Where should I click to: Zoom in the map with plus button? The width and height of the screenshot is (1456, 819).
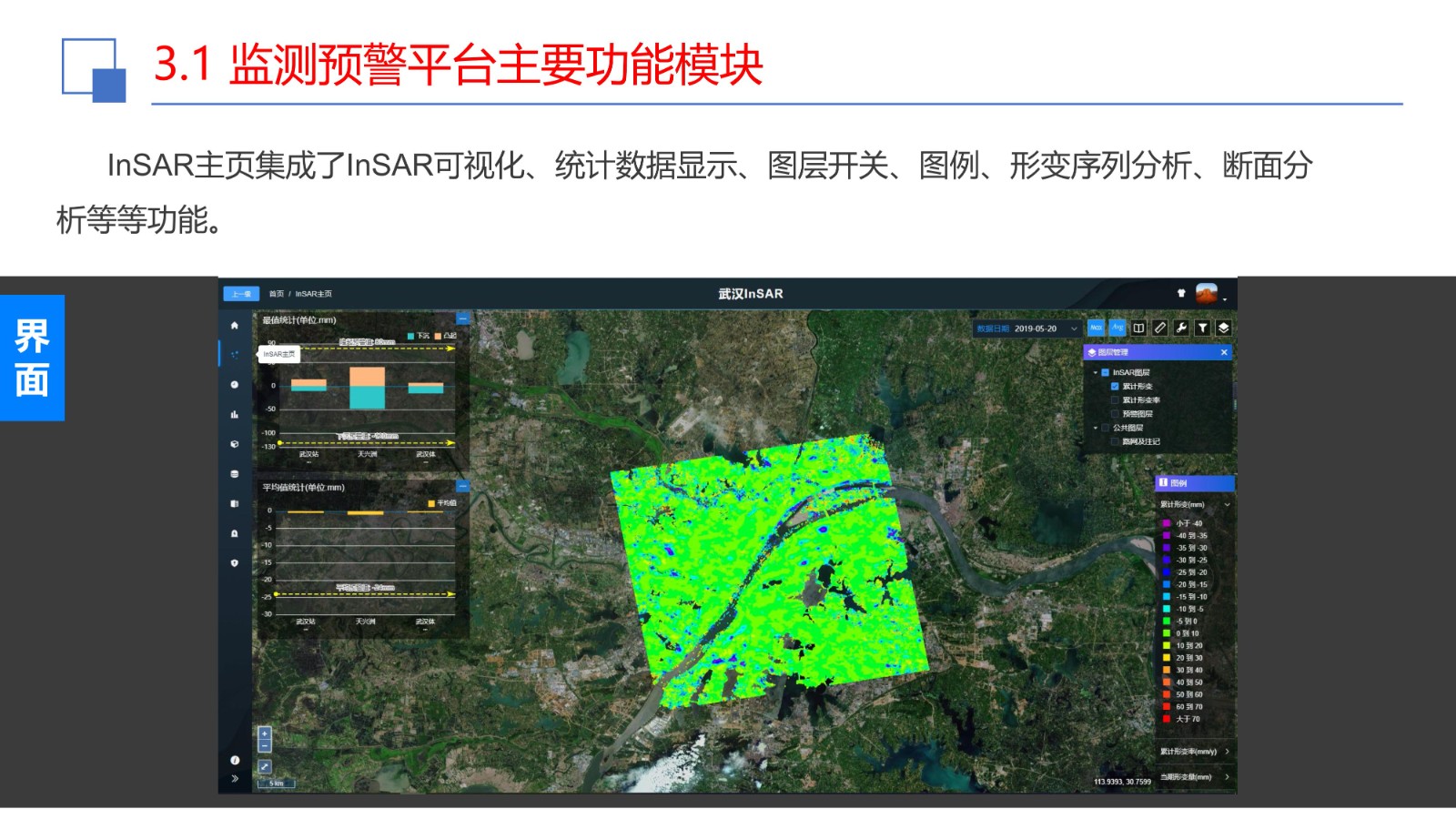[265, 733]
